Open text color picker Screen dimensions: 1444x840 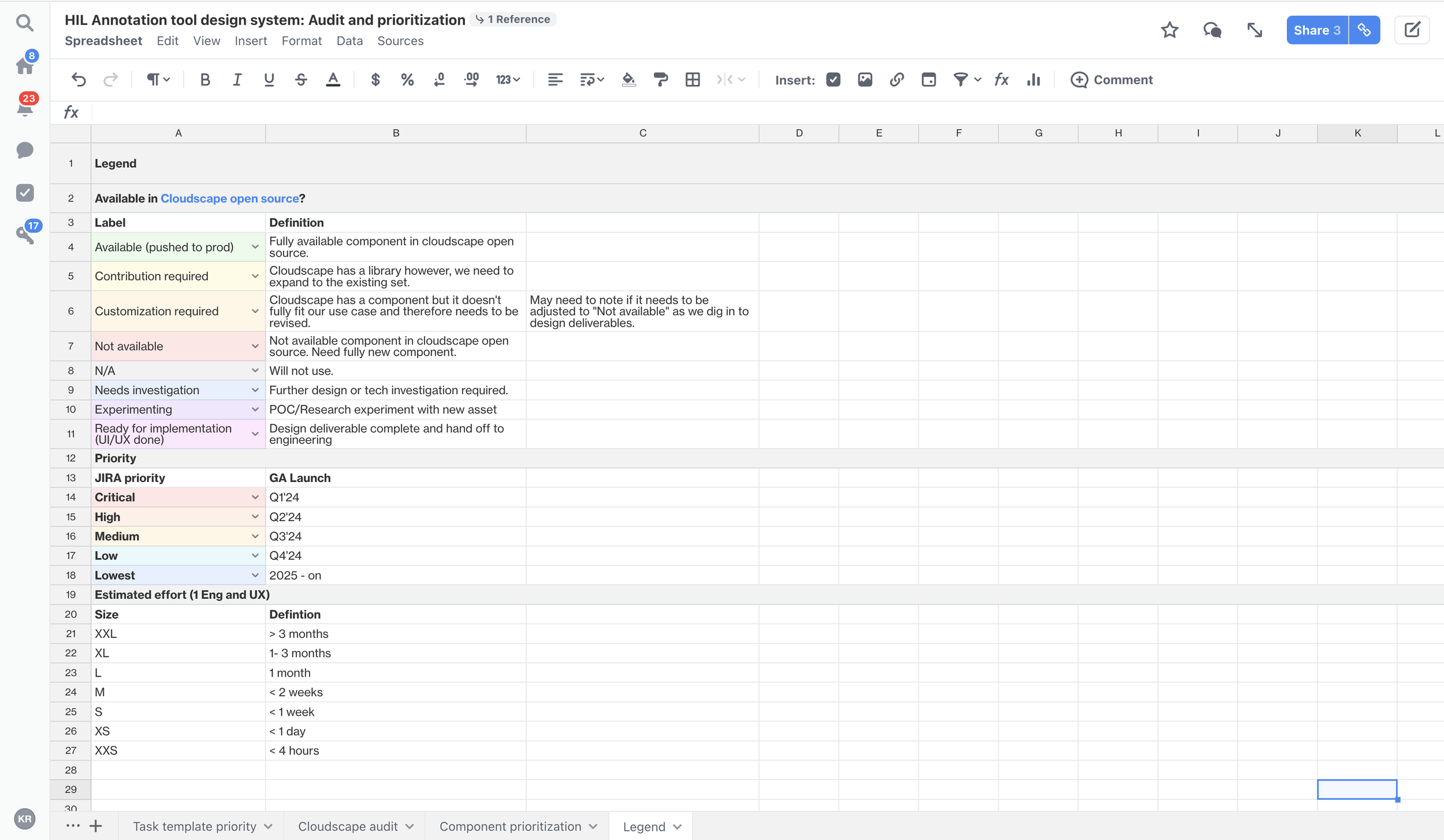coord(333,80)
